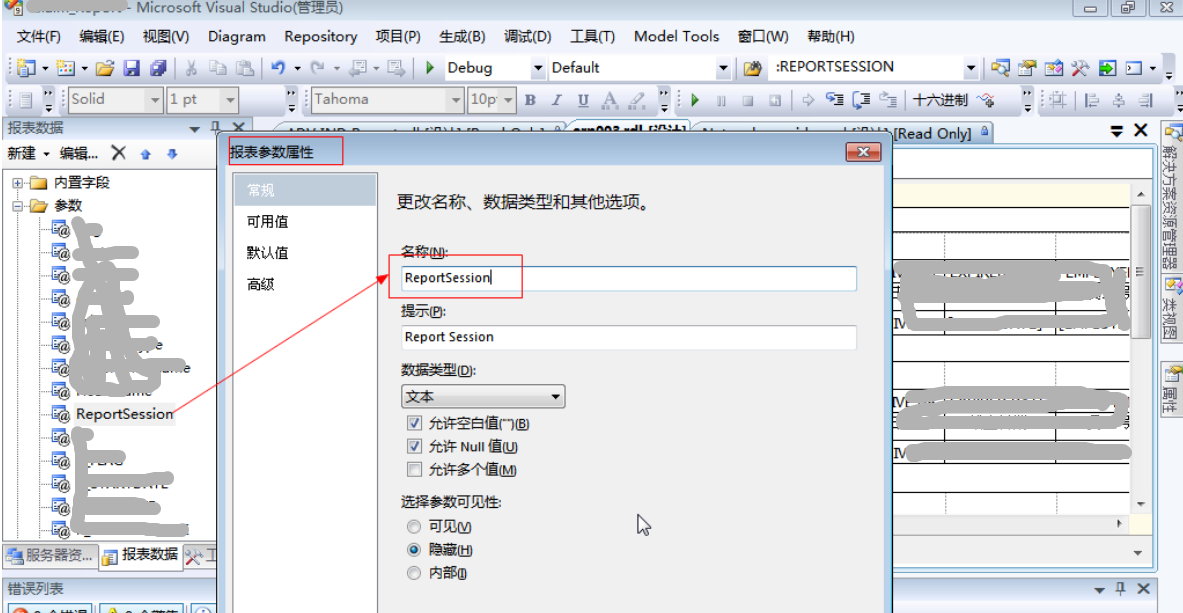The image size is (1183, 613).
Task: Click the Find in Files binoculars folder icon
Action: point(752,68)
